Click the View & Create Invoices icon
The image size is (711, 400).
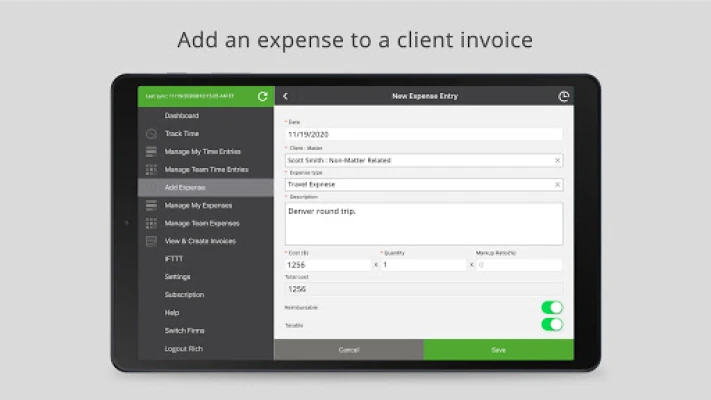150,241
